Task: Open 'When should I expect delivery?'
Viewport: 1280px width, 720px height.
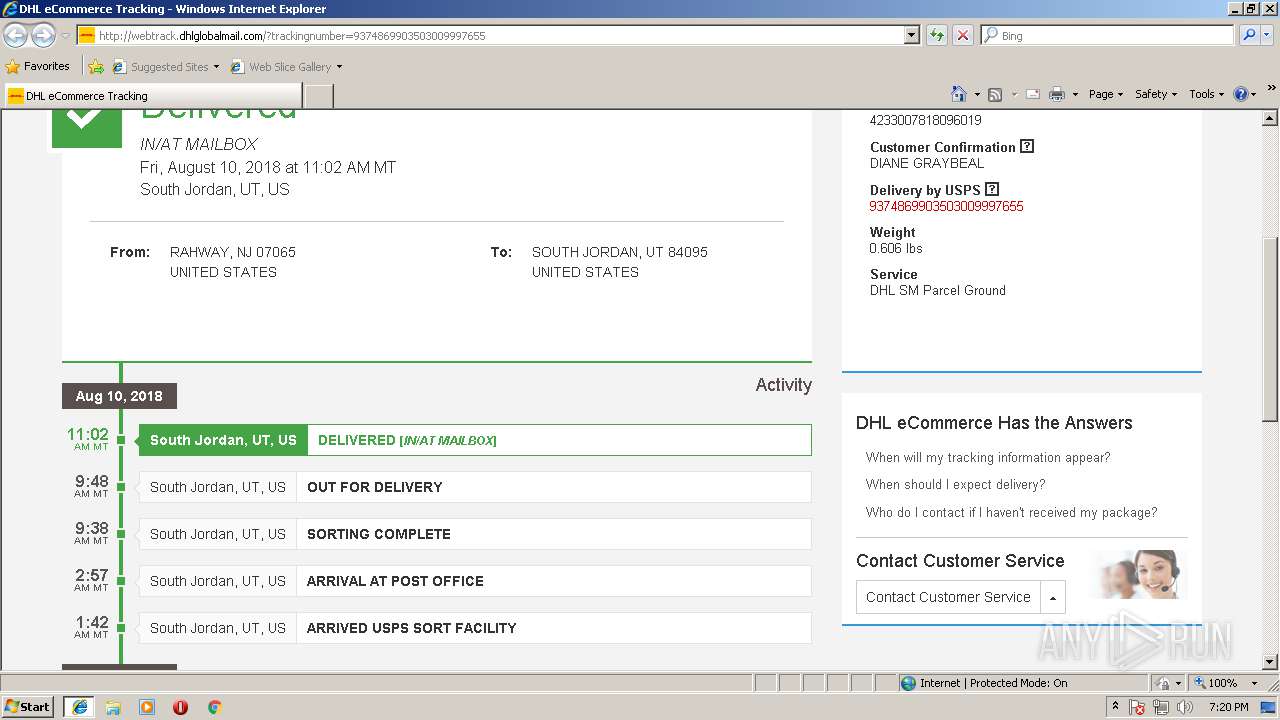Action: [x=956, y=484]
